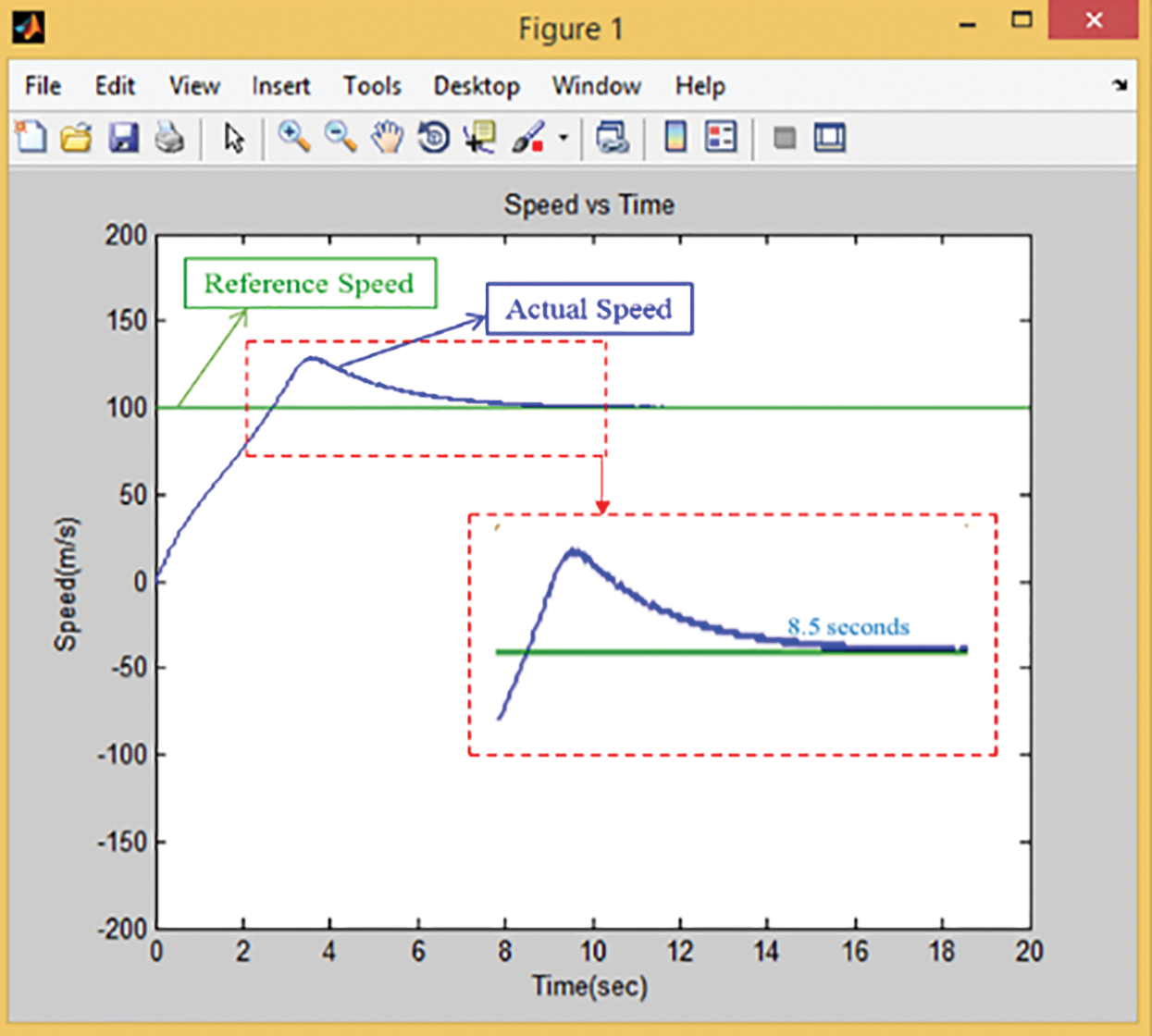Save the figure using the floppy disk icon
This screenshot has height=1036, width=1152.
(123, 138)
